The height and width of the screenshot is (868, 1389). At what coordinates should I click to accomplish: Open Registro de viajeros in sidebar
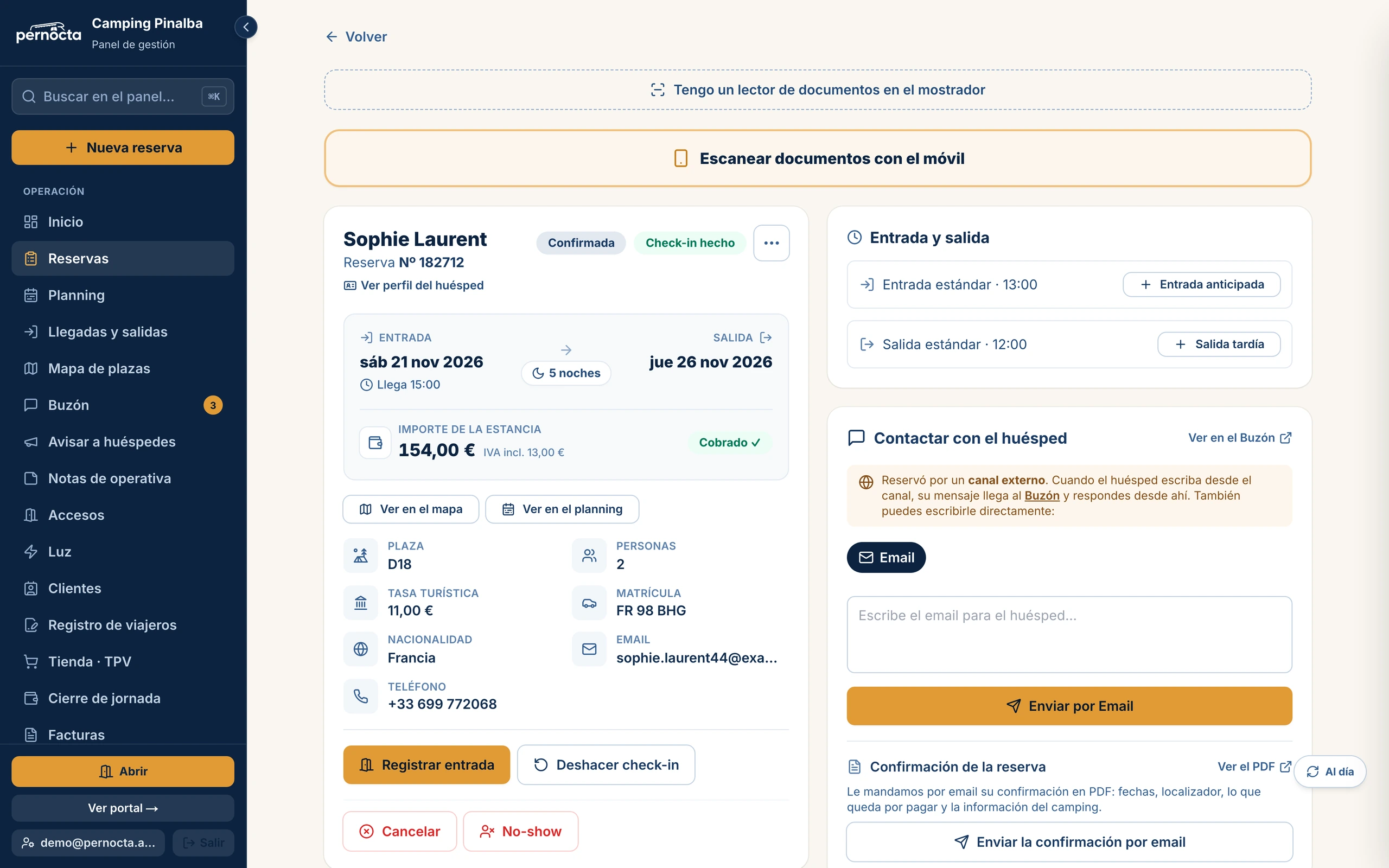[123, 624]
